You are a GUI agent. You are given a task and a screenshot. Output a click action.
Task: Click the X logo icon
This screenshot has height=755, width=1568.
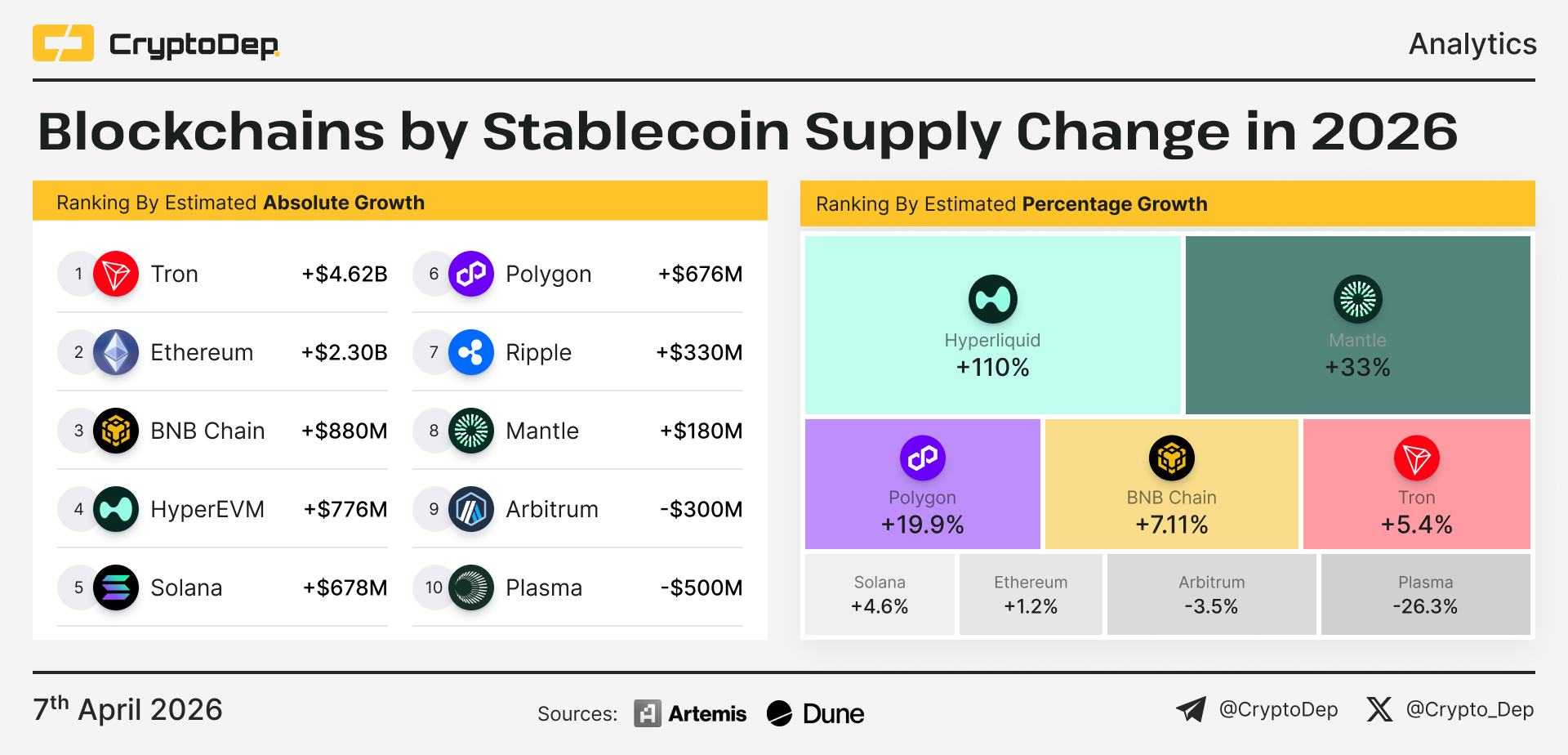[x=1379, y=709]
